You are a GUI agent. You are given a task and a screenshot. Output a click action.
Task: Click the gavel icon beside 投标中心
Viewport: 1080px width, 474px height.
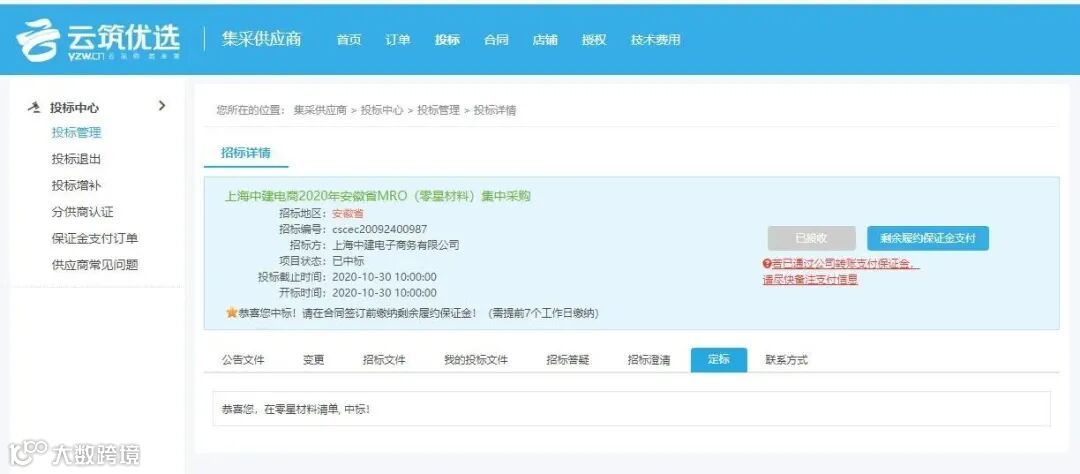click(34, 107)
